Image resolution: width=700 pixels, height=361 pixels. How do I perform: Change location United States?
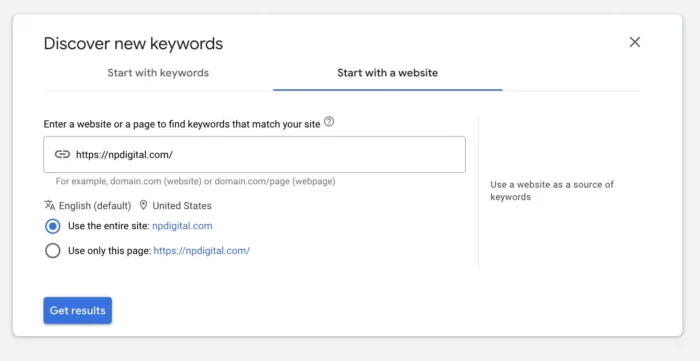(182, 206)
